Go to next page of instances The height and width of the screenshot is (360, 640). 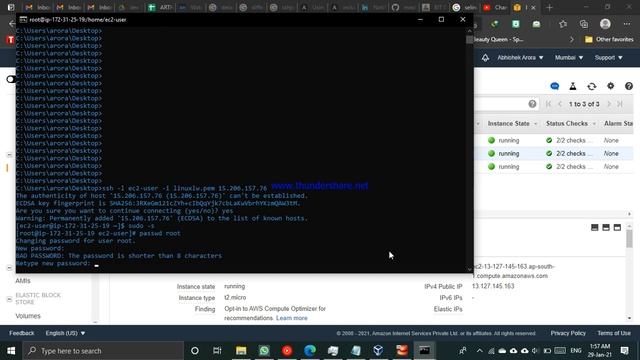pos(609,104)
